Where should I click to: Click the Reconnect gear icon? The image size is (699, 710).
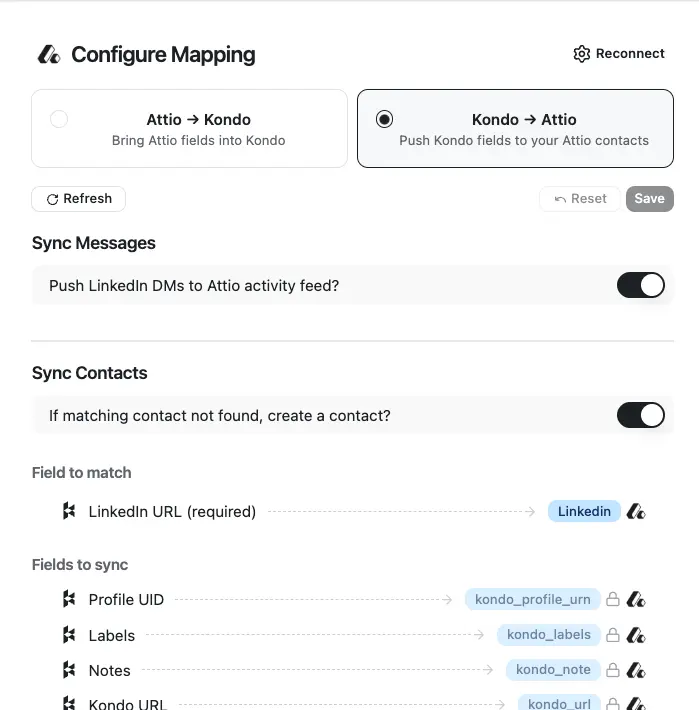coord(582,54)
